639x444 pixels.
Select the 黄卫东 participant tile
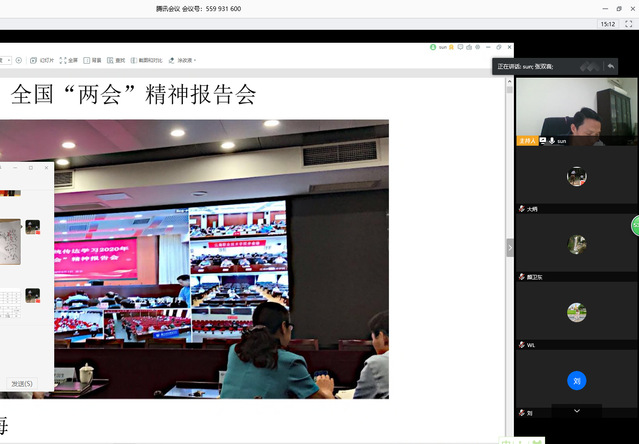[x=576, y=244]
